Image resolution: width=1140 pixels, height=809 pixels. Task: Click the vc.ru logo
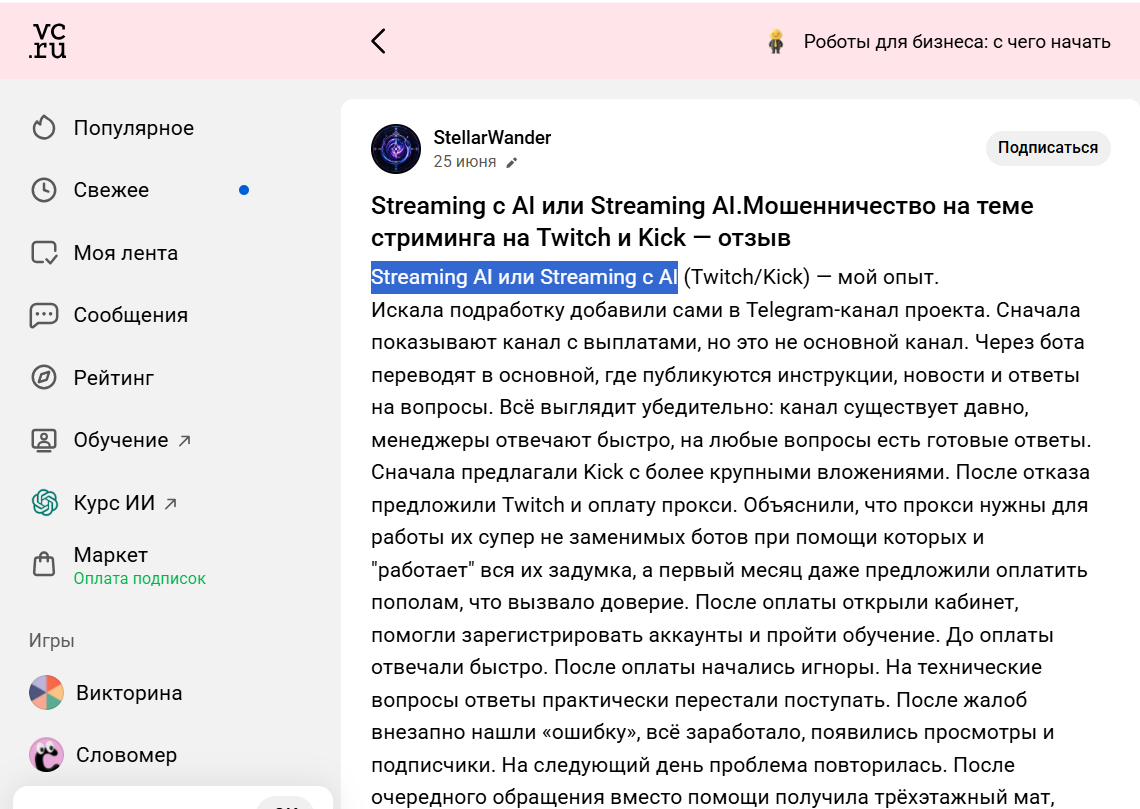click(48, 41)
